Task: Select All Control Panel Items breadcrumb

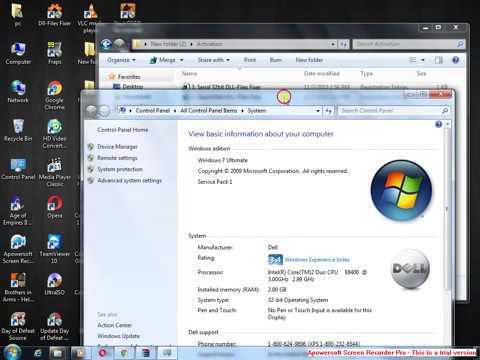Action: tap(209, 110)
